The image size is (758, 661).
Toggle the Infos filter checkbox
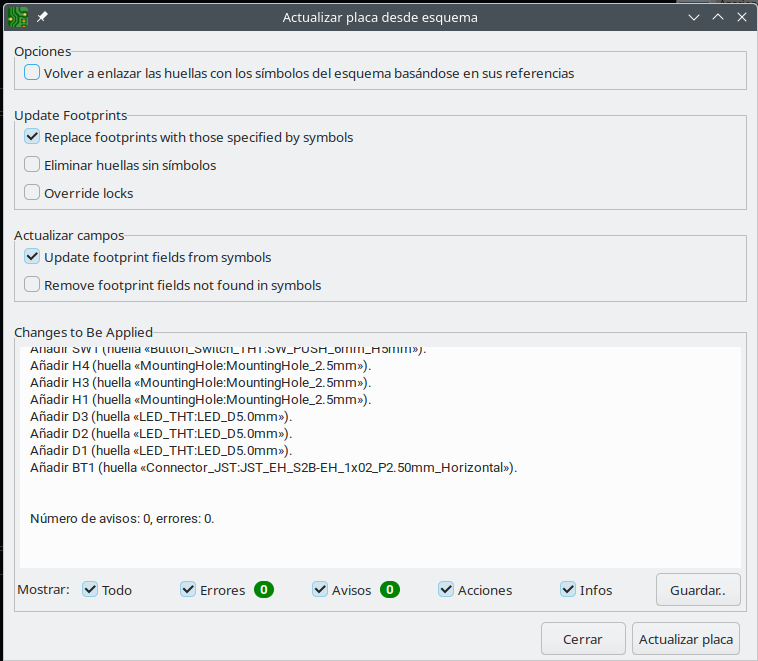[x=568, y=590]
